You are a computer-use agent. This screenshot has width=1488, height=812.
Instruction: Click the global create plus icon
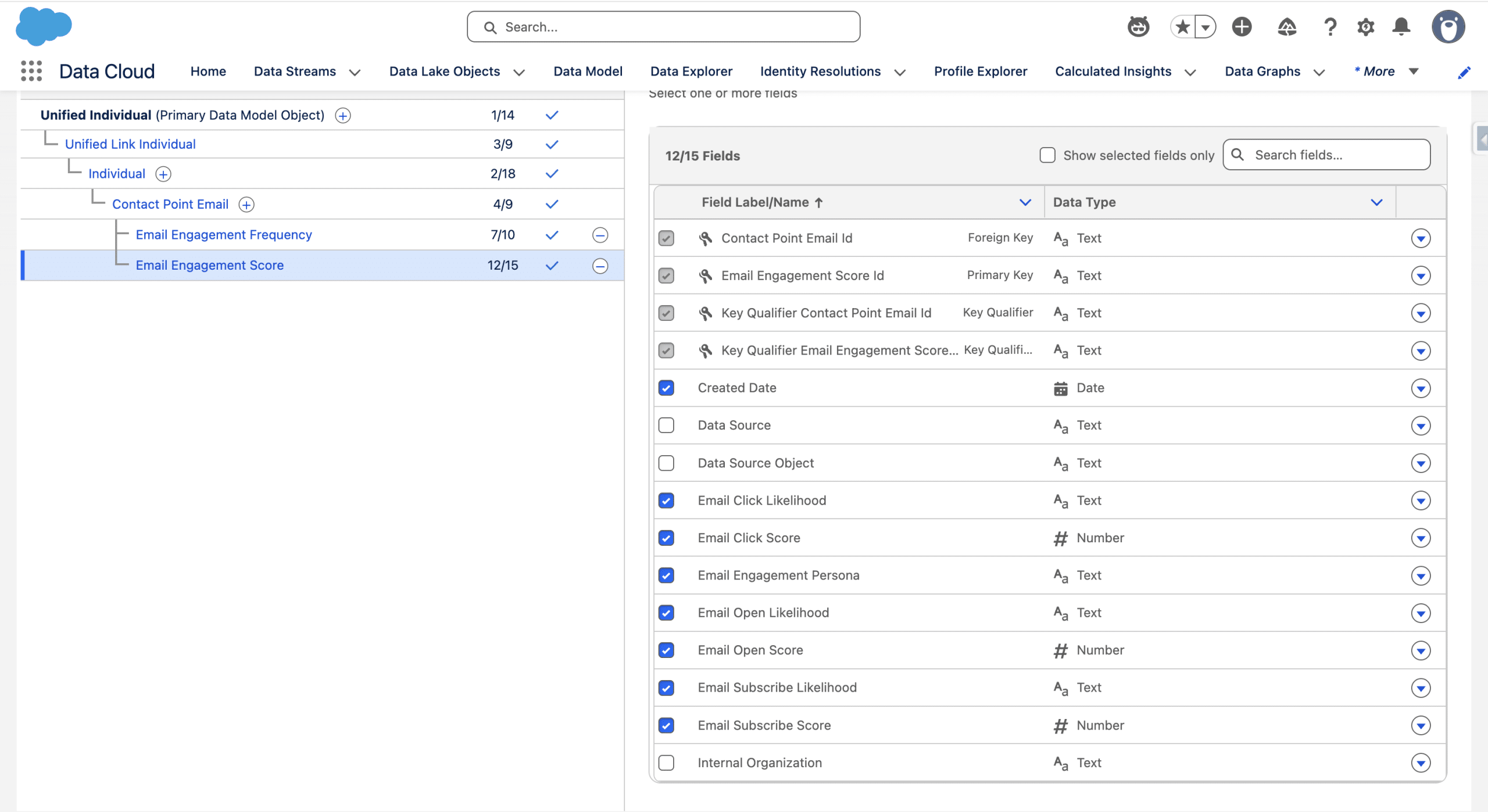point(1242,27)
